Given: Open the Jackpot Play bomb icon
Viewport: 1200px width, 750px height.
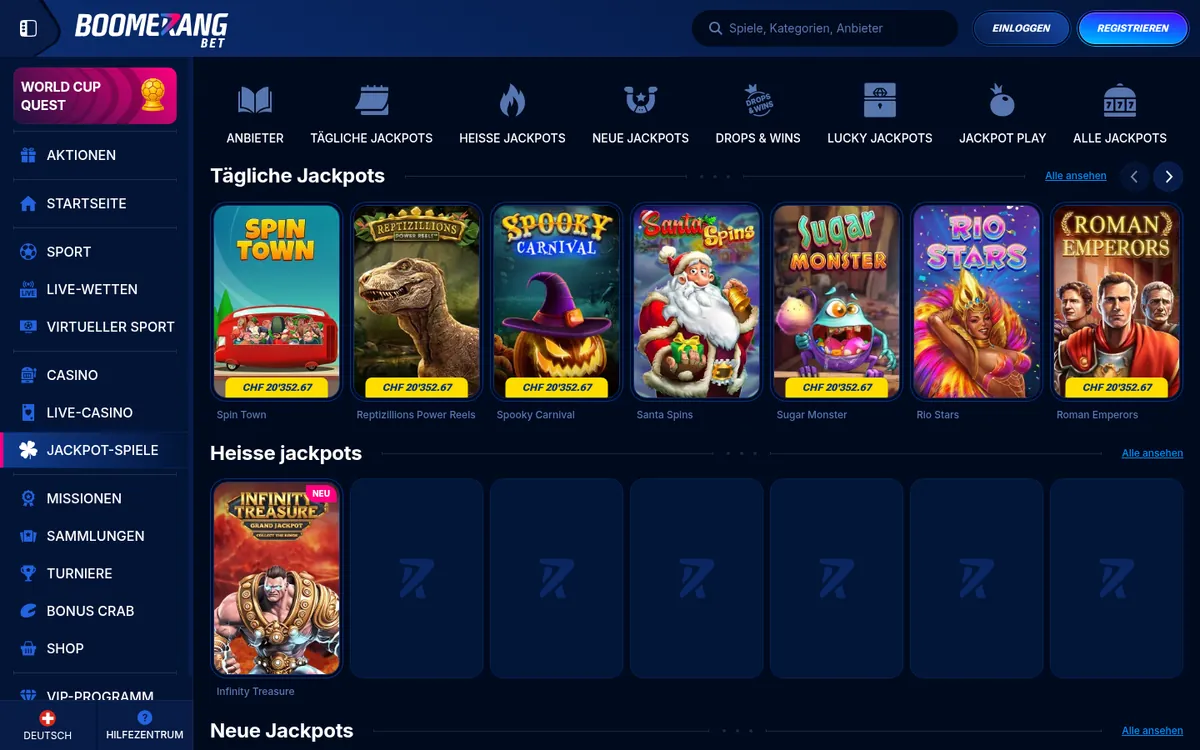Looking at the screenshot, I should (1002, 100).
